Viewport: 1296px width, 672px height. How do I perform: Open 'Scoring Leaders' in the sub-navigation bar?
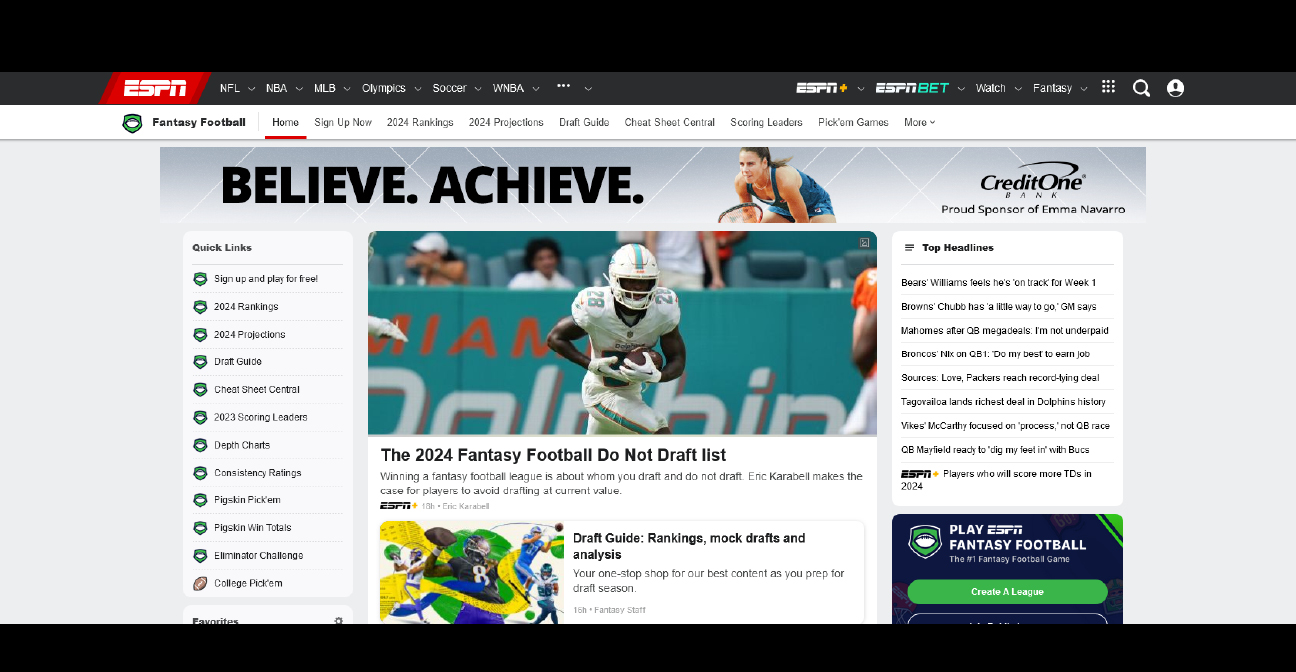766,123
